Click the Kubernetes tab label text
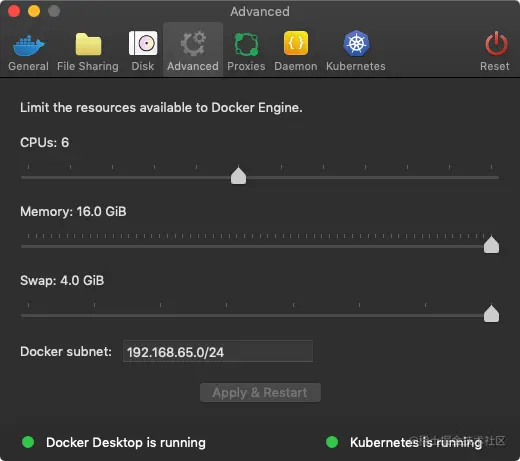 356,66
